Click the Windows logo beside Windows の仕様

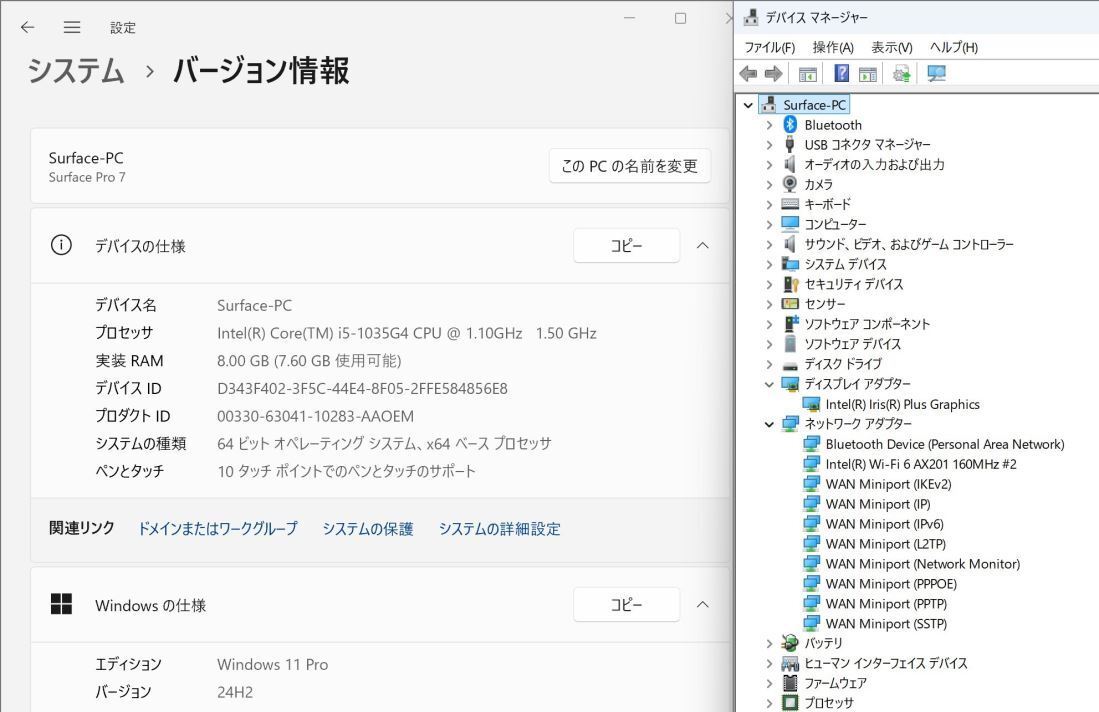point(61,604)
